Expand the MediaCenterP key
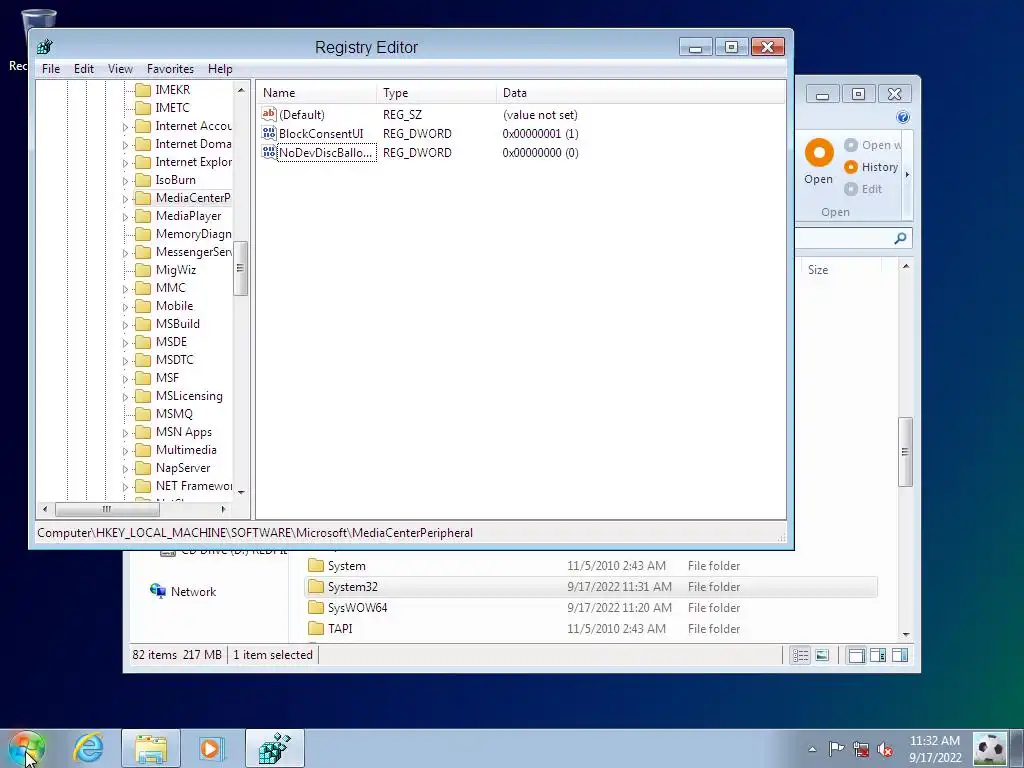Viewport: 1024px width, 768px height. tap(125, 199)
